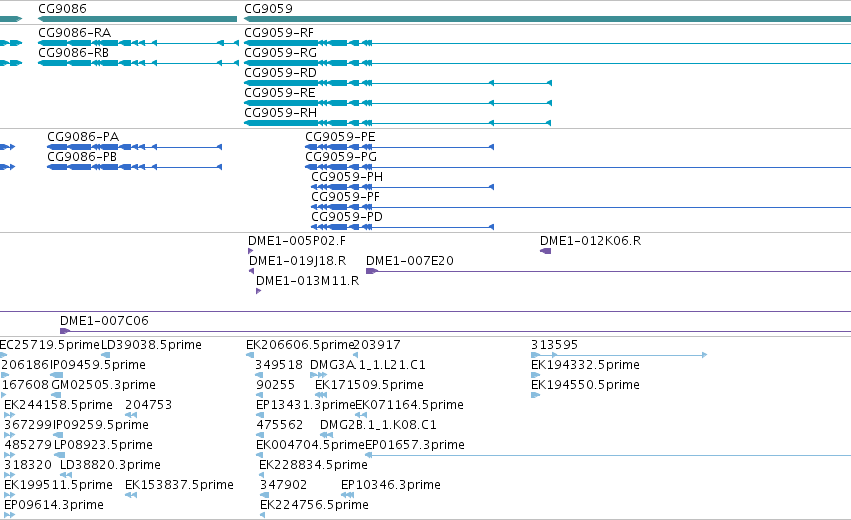The height and width of the screenshot is (520, 851).
Task: Click protein CG9086-PB label
Action: coord(82,156)
